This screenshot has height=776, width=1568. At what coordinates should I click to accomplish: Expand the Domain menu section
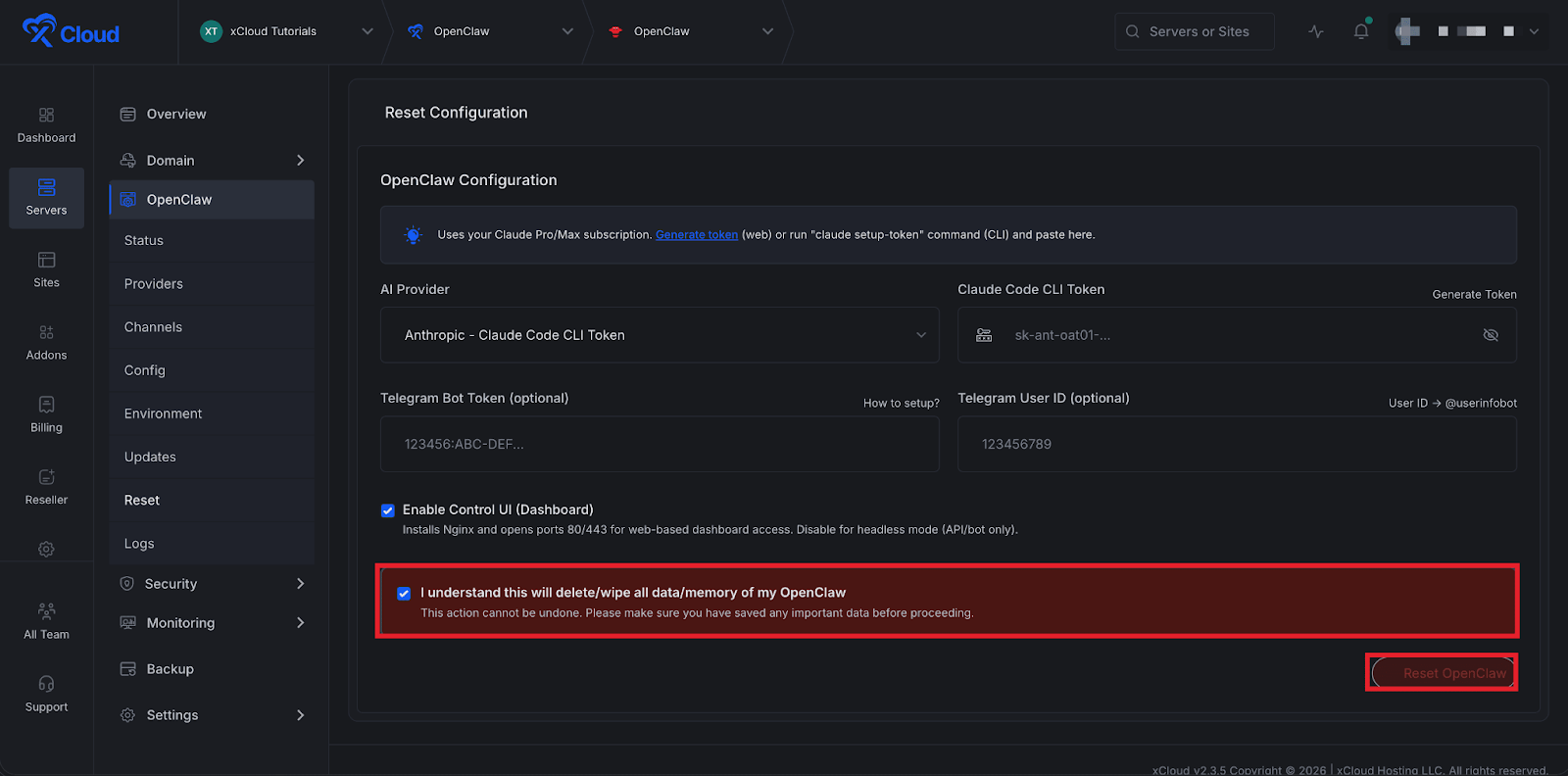pos(300,161)
